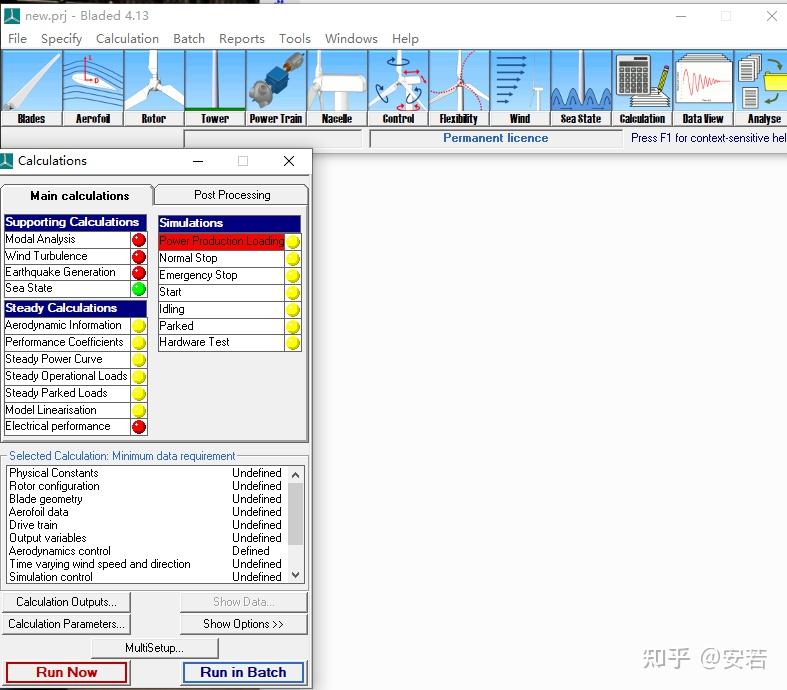The height and width of the screenshot is (690, 787).
Task: Click the Run Now button
Action: click(x=66, y=672)
